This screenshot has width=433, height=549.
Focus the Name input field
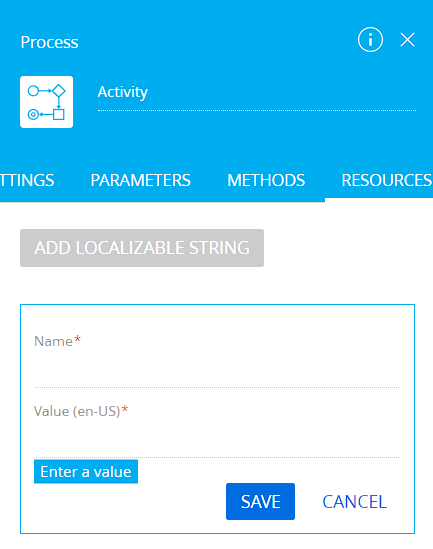217,371
